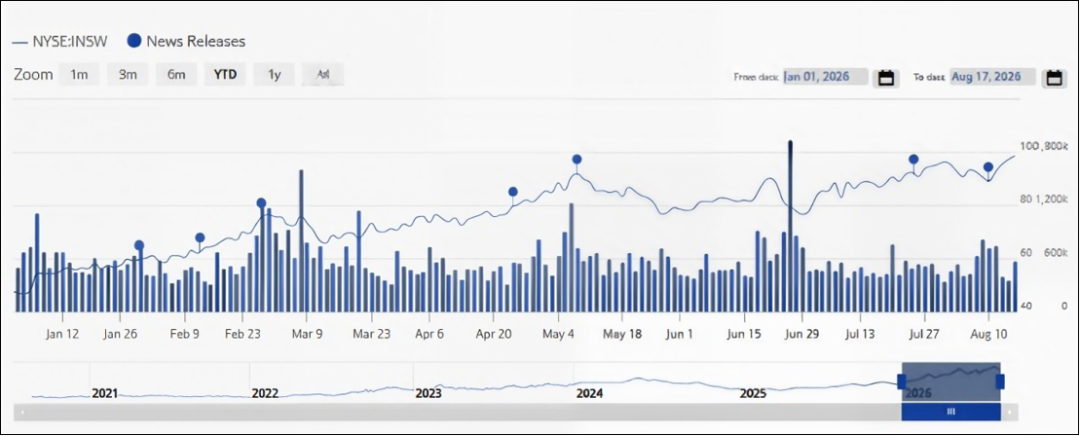Click the Jan 12 axis label
1080x436 pixels.
pyautogui.click(x=62, y=334)
